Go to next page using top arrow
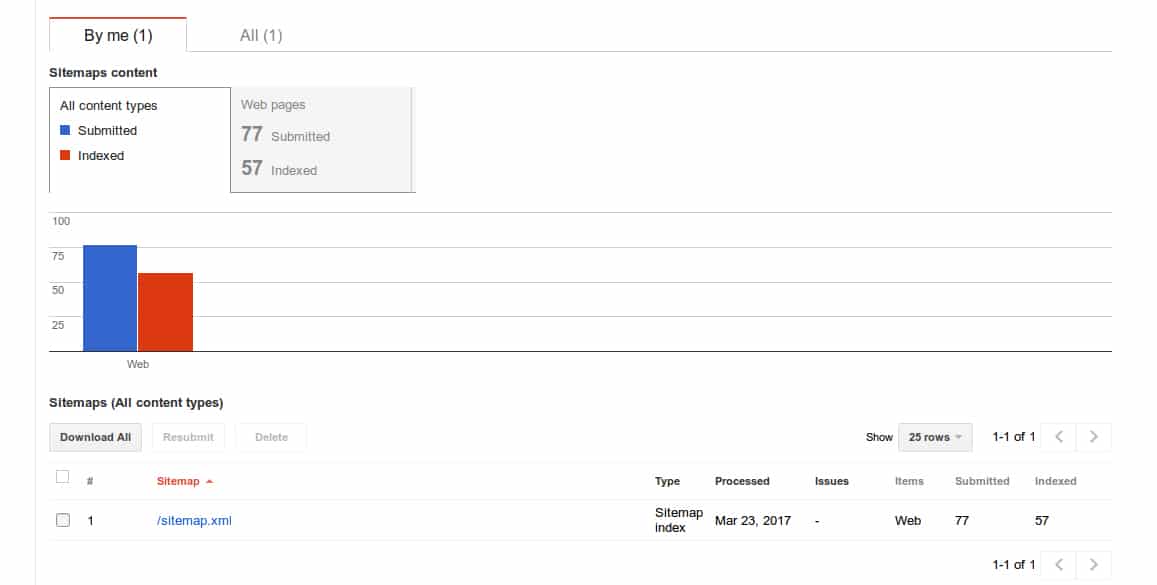 [1093, 437]
